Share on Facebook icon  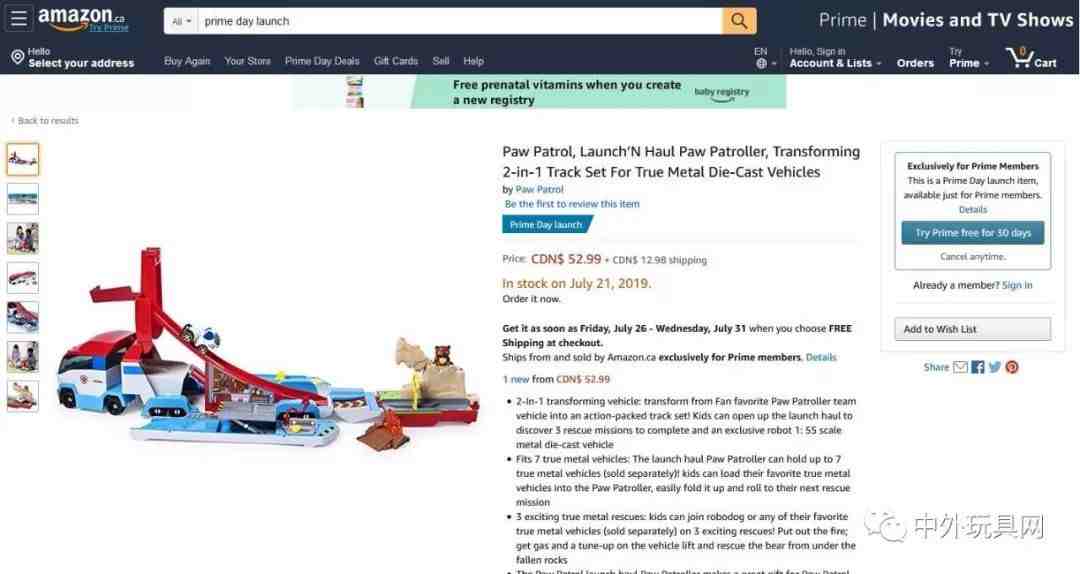click(978, 367)
